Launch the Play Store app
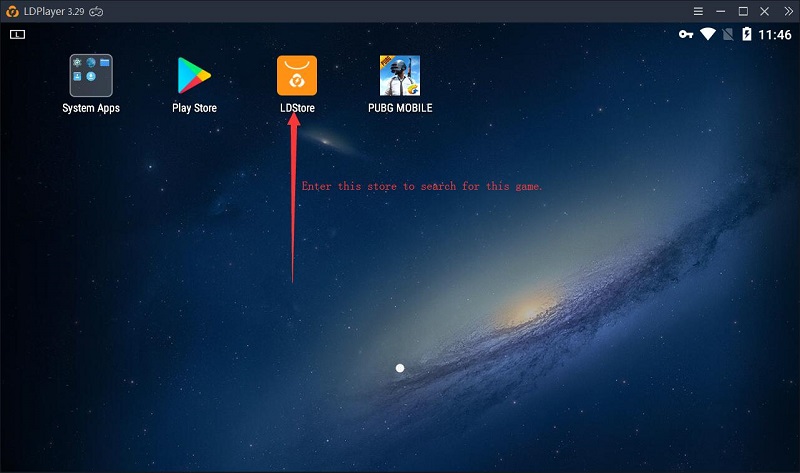The height and width of the screenshot is (473, 800). click(x=194, y=76)
